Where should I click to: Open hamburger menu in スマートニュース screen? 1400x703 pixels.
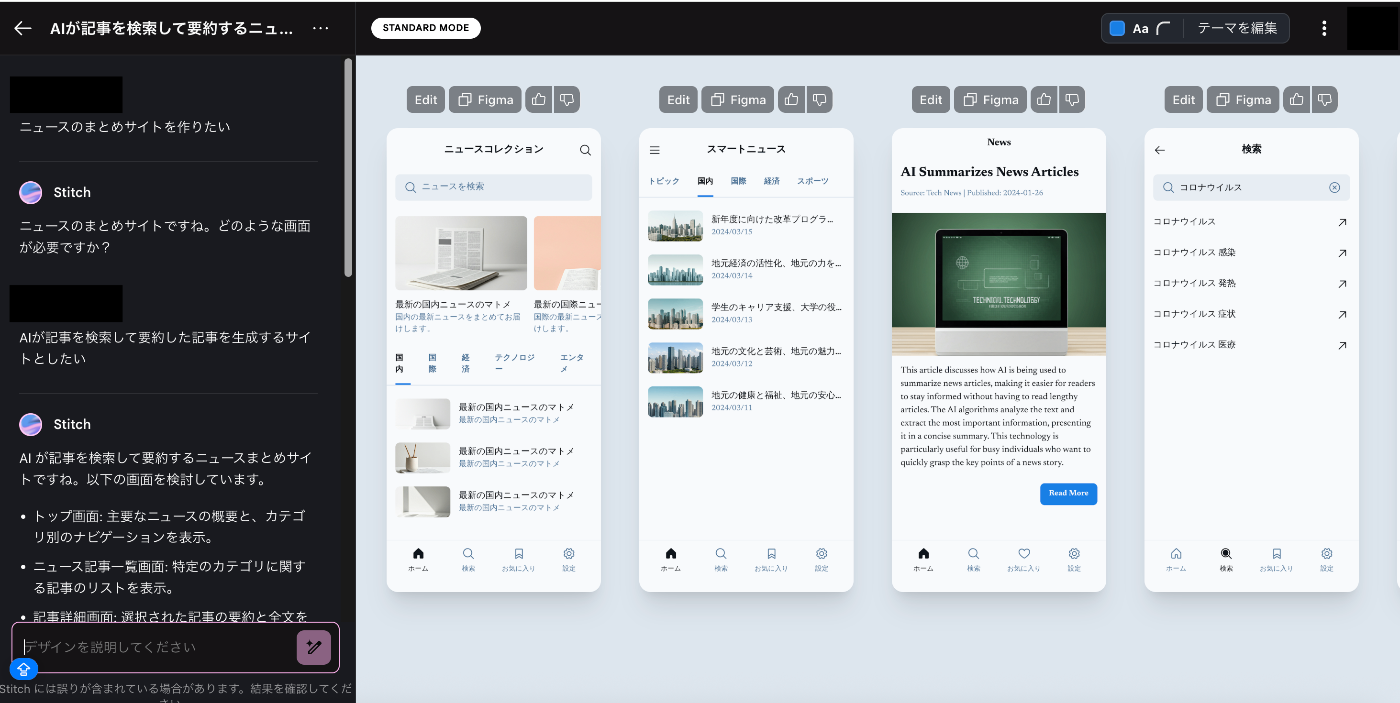click(655, 150)
